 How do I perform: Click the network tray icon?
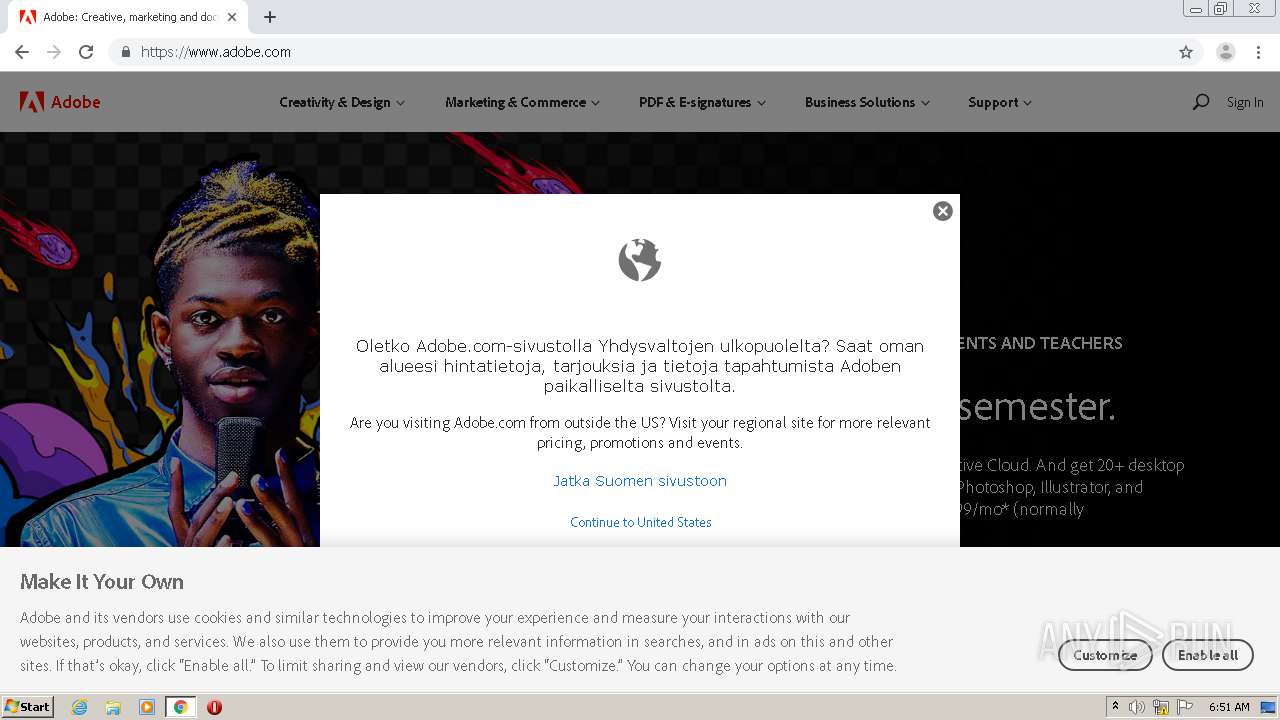pos(1161,707)
